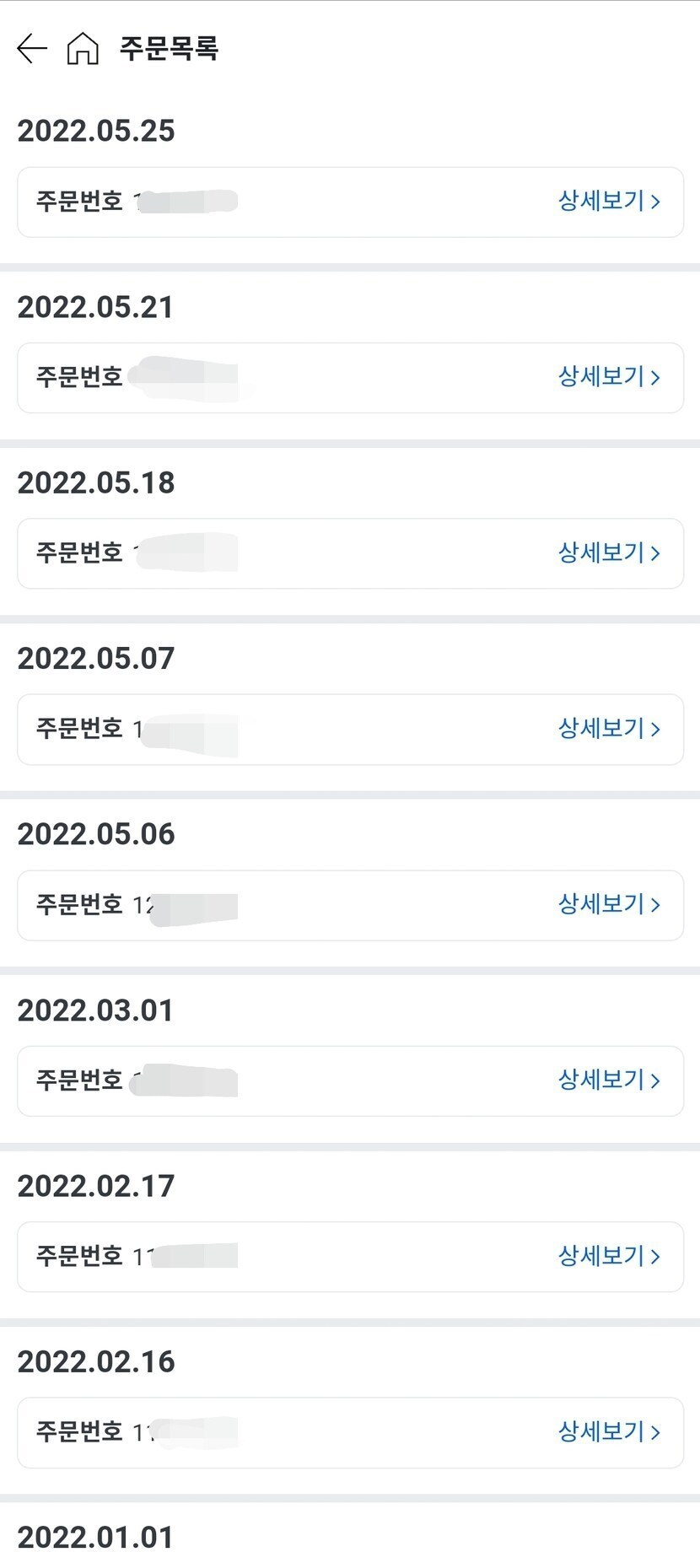Open 상세보기 for 2022.02.16 order

(608, 1432)
